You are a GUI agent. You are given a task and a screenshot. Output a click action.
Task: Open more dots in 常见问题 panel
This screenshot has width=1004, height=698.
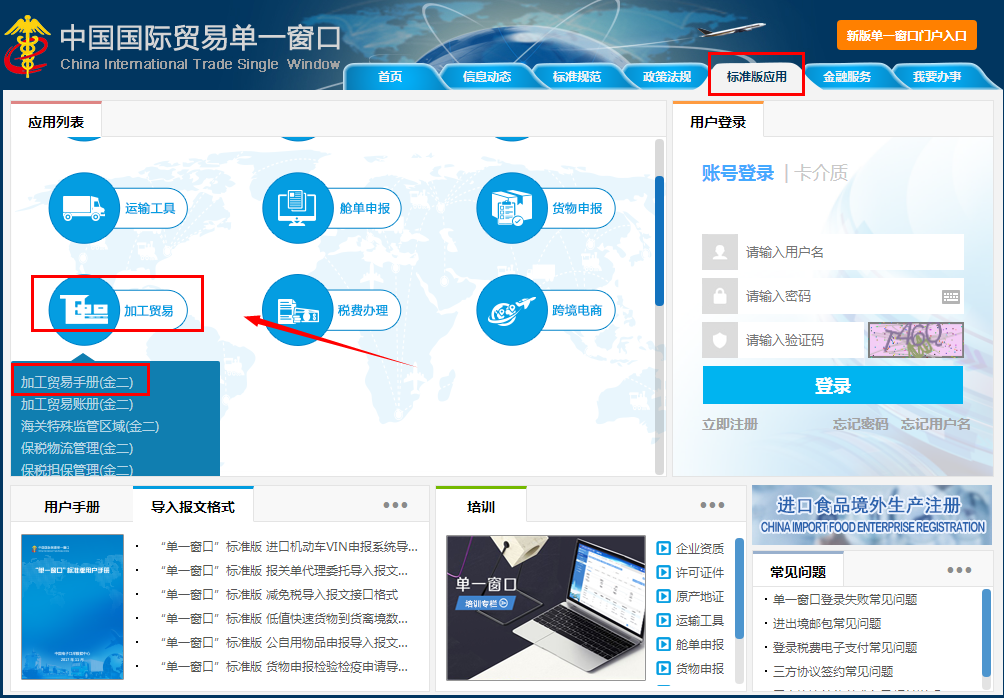click(959, 570)
